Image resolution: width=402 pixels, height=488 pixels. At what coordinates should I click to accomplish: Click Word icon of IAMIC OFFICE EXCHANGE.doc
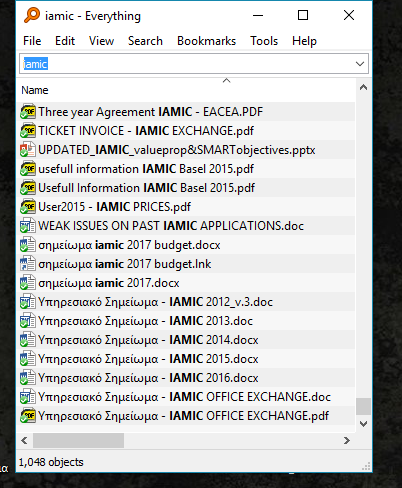coord(28,397)
